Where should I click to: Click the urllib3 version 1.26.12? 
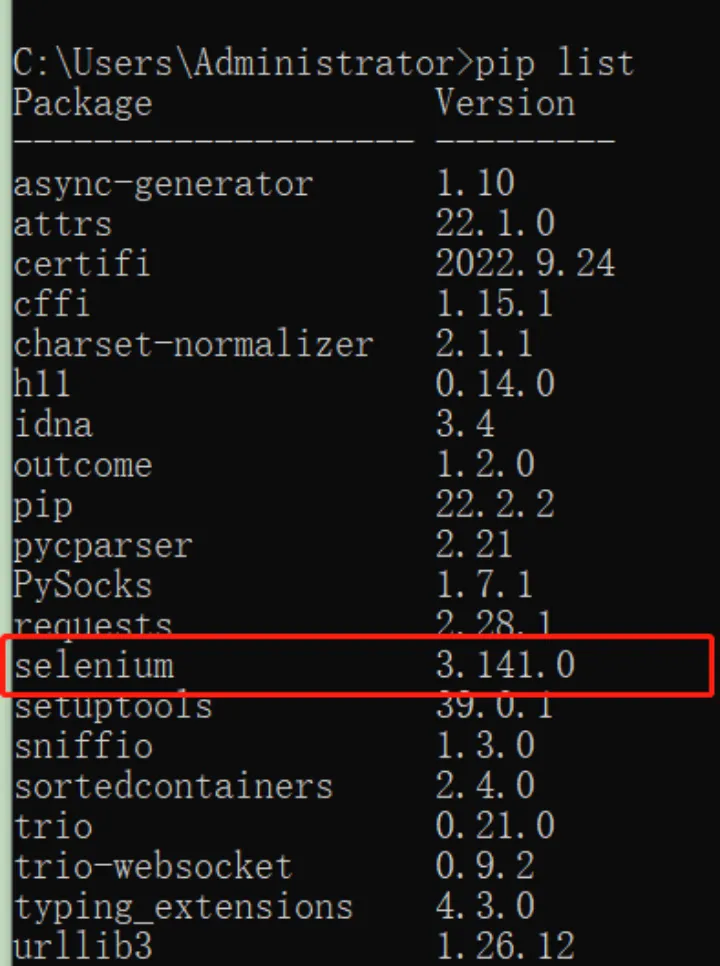[505, 946]
